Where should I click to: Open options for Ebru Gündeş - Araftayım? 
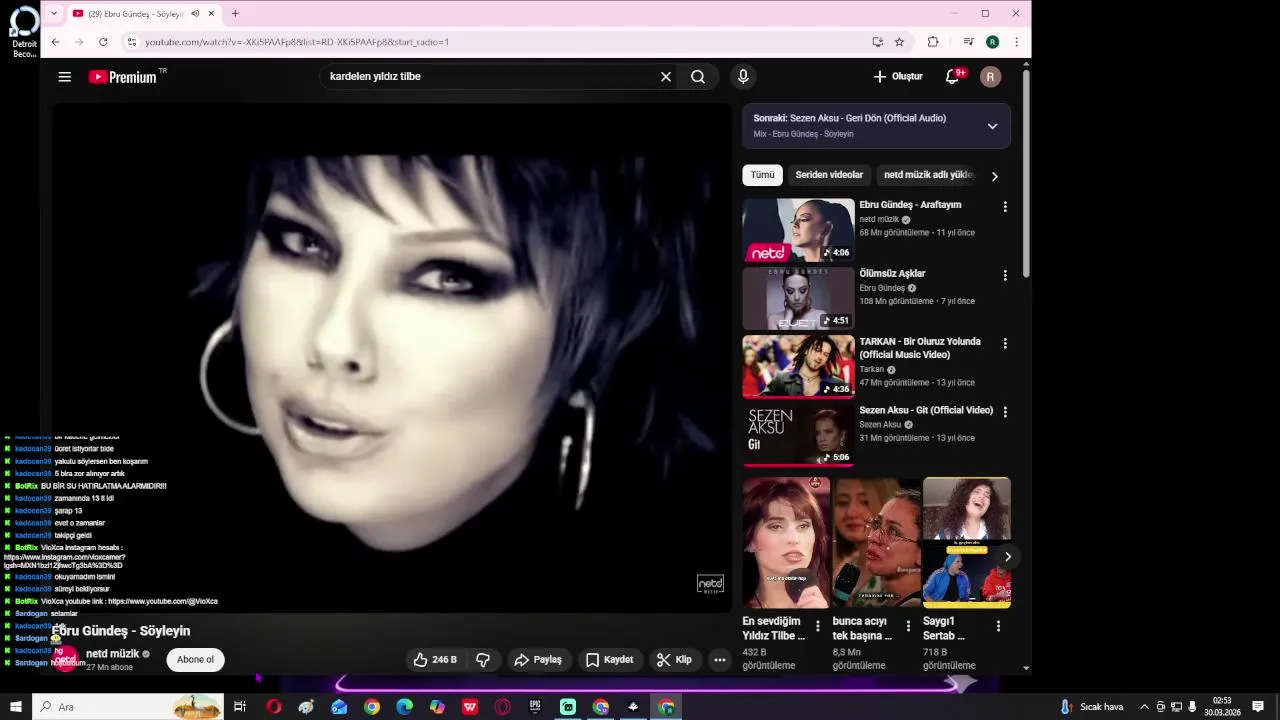(x=1005, y=206)
